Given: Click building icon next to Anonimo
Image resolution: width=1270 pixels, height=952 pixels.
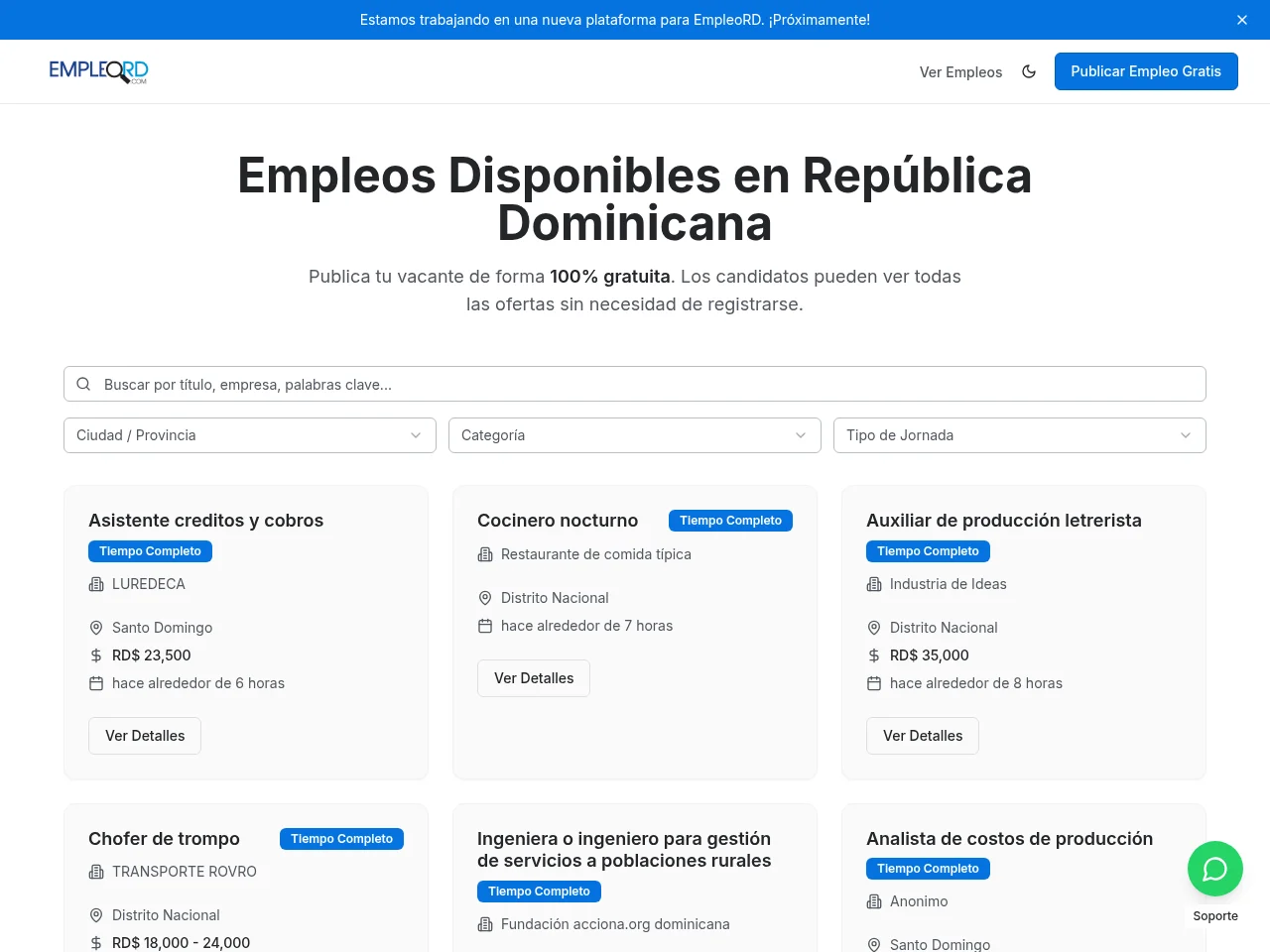Looking at the screenshot, I should click(x=874, y=901).
